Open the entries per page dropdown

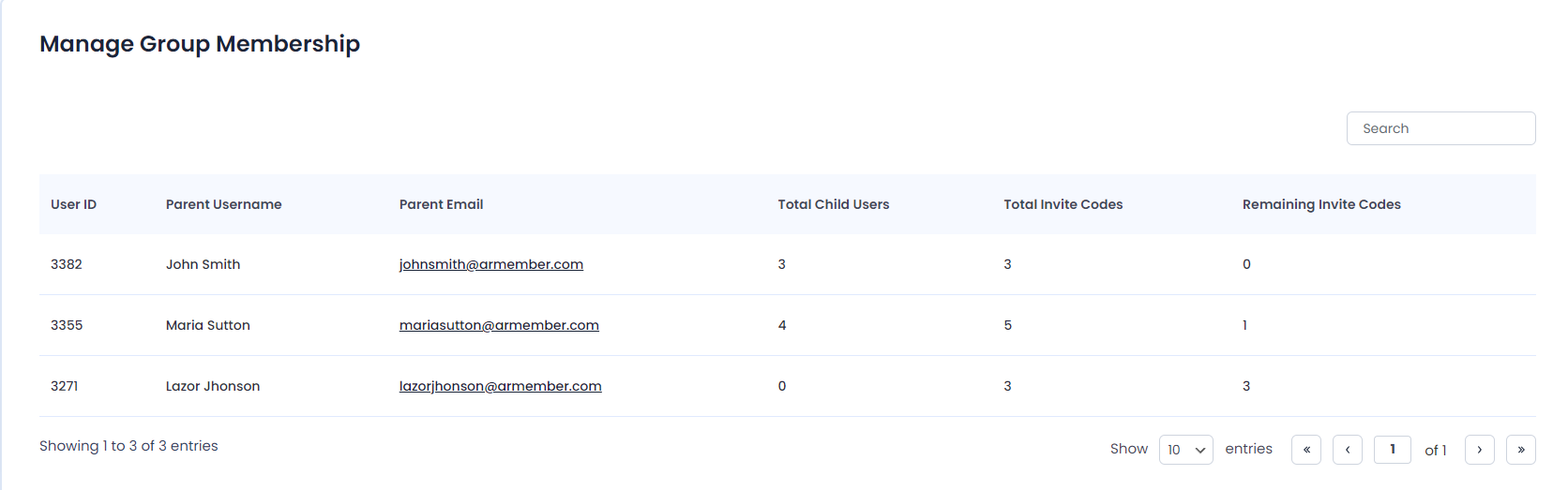click(x=1186, y=450)
